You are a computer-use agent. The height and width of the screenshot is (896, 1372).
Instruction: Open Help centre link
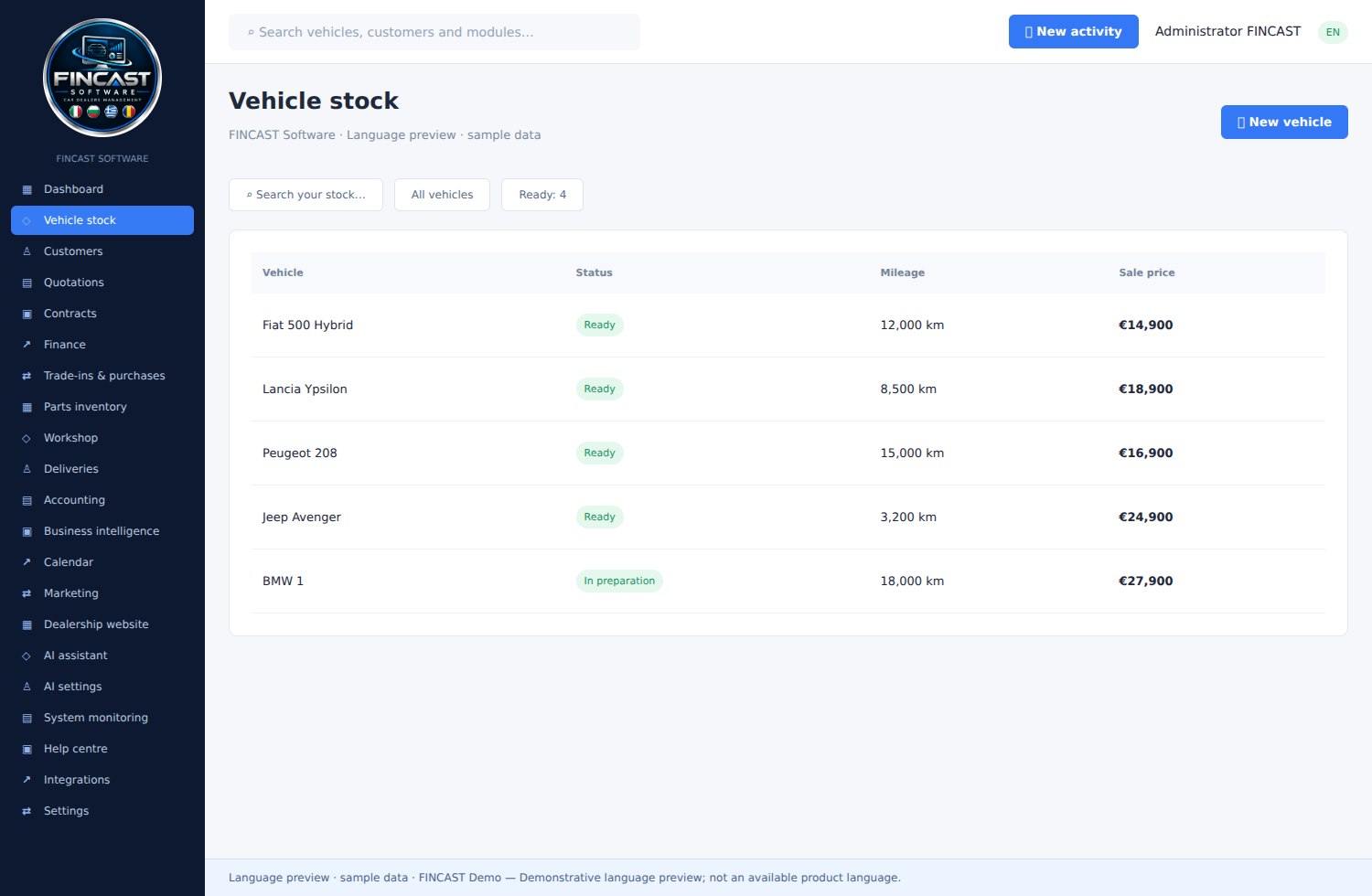(x=102, y=749)
